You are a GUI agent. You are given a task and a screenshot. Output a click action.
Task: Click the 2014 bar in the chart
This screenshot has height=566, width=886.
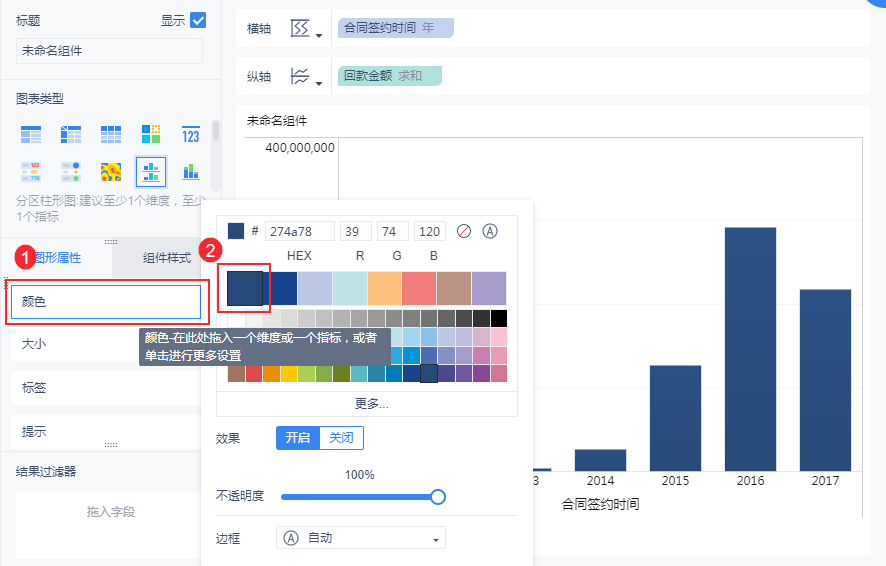click(x=600, y=460)
